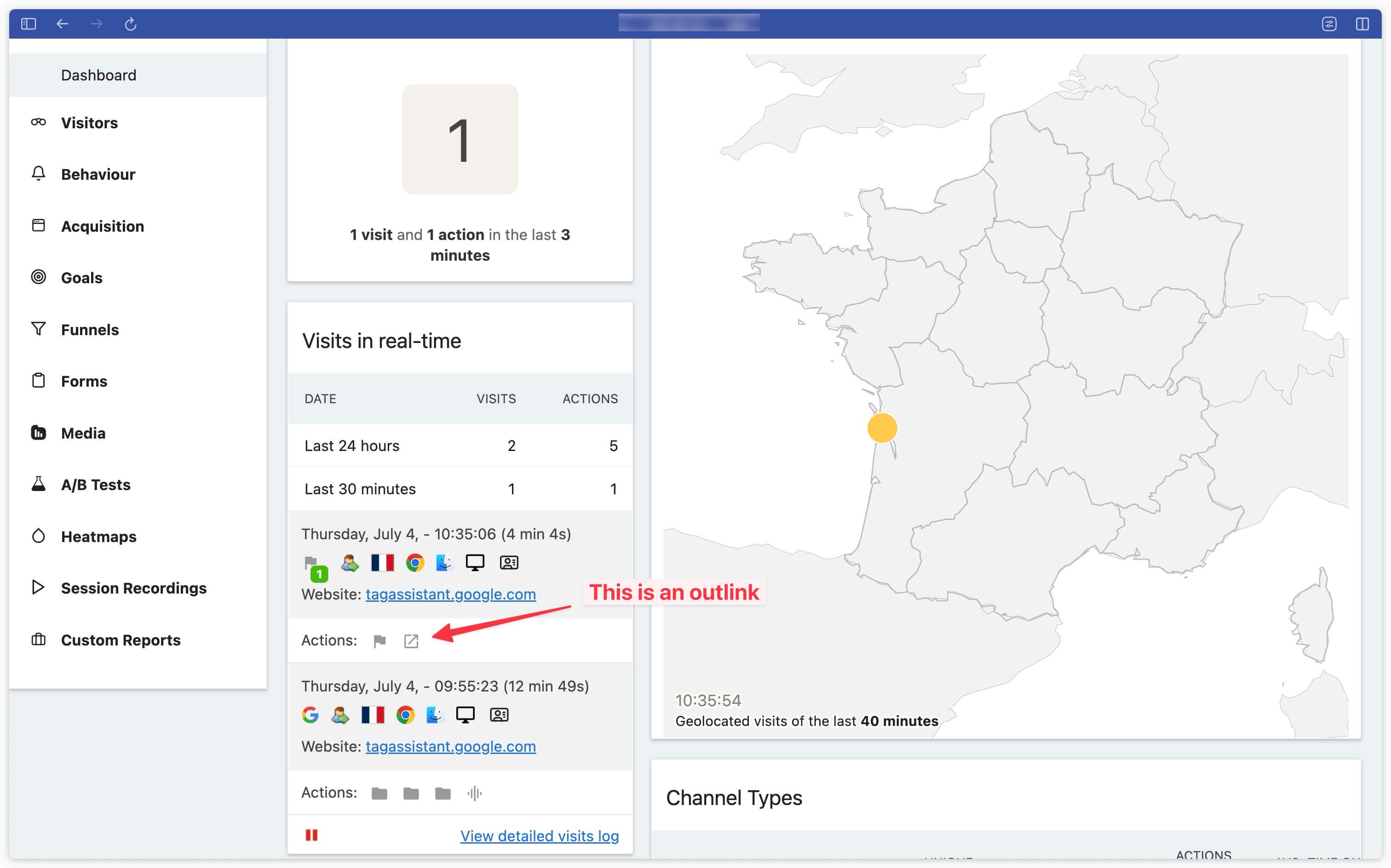Select the Dashboard menu item
The image size is (1391, 868).
(x=99, y=75)
